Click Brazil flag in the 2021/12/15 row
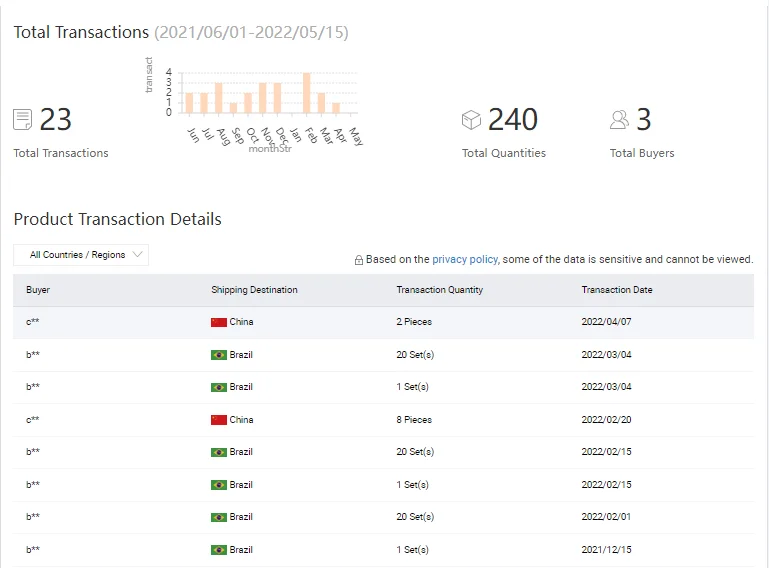The image size is (769, 568). click(x=219, y=550)
